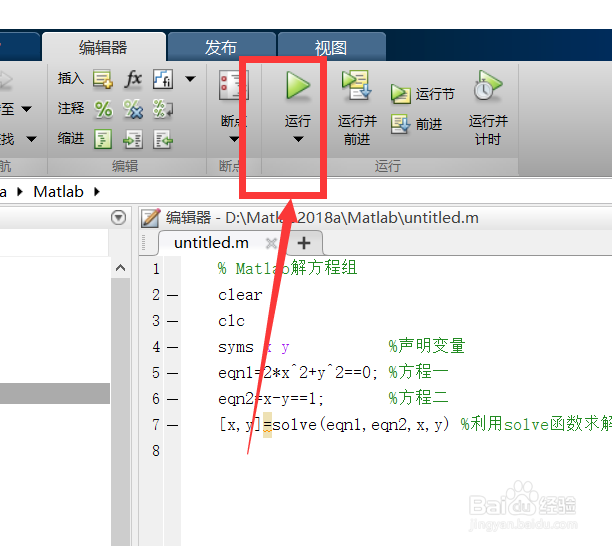Click clc on line 3
The image size is (612, 546).
(231, 321)
